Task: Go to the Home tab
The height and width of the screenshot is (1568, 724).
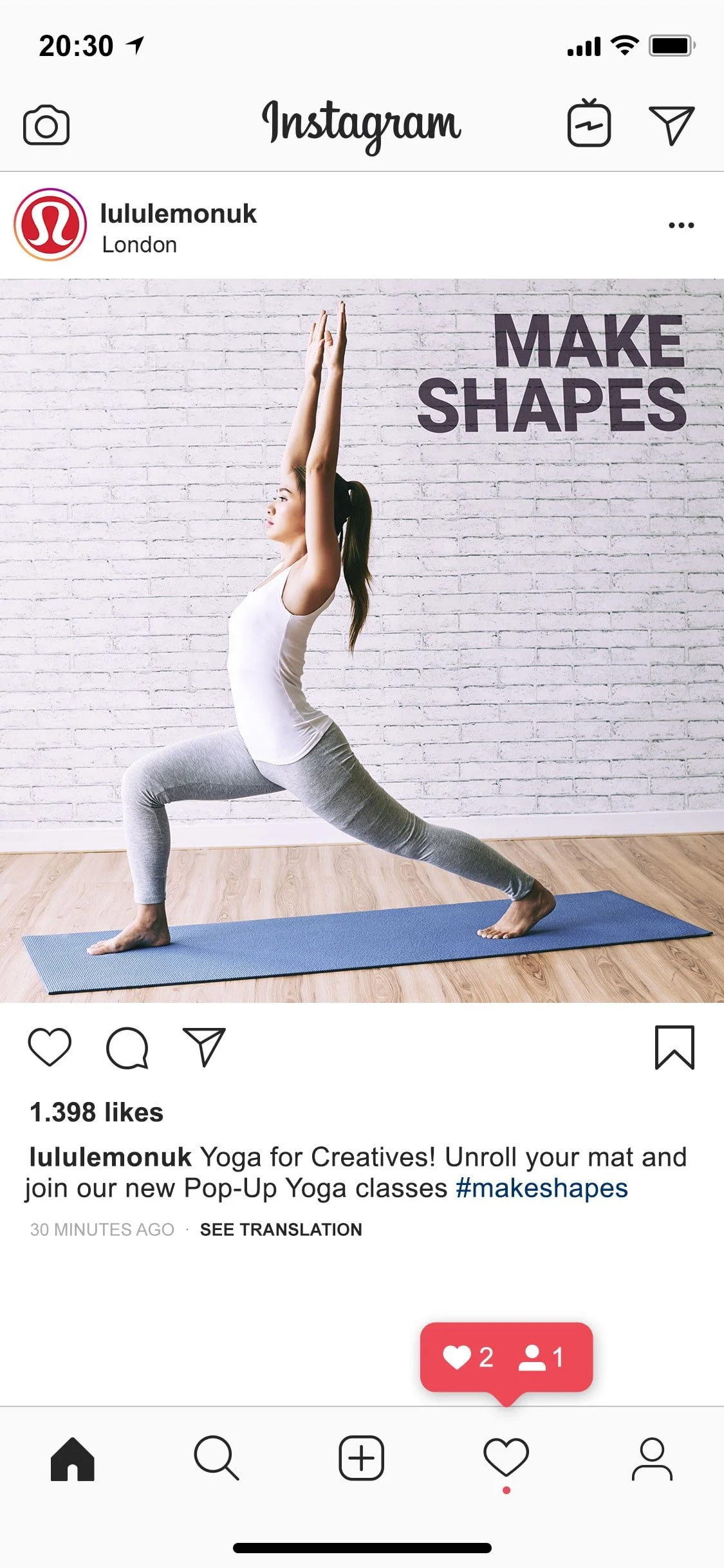Action: pyautogui.click(x=73, y=1459)
